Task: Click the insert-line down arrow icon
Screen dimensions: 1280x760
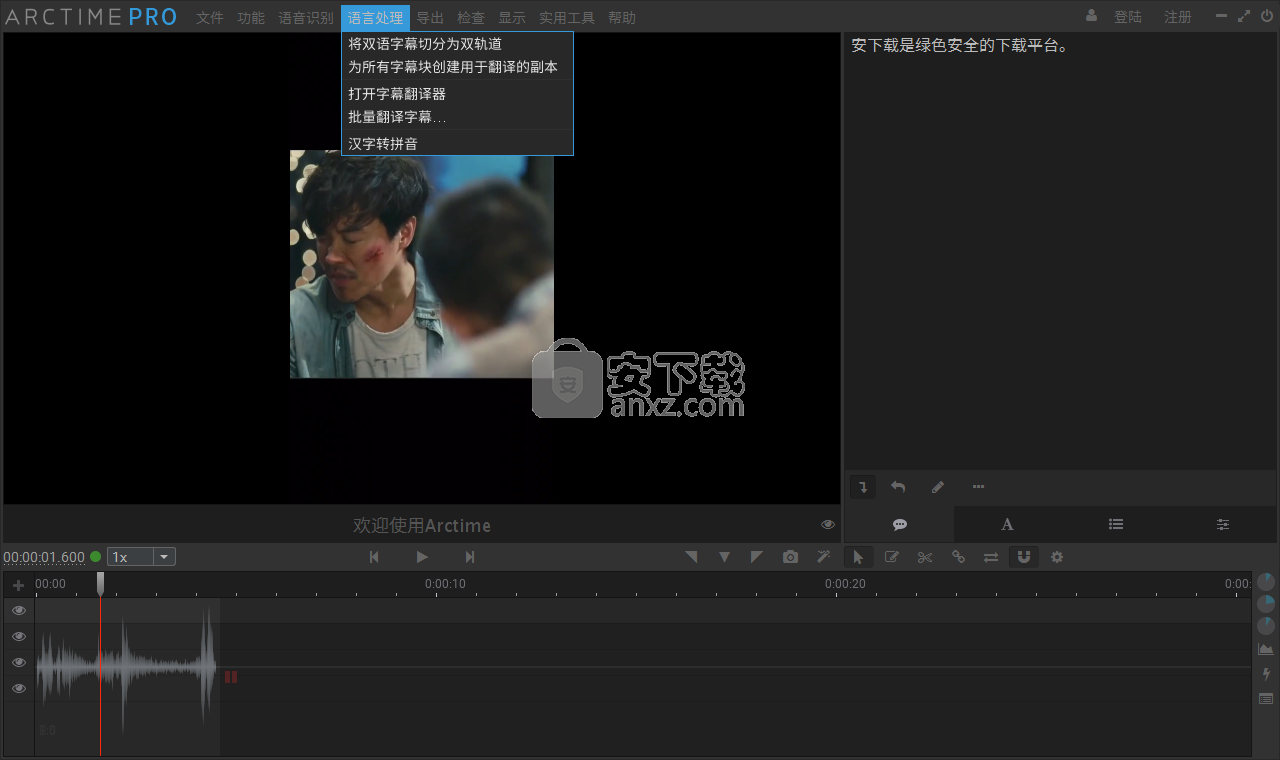Action: coord(862,487)
